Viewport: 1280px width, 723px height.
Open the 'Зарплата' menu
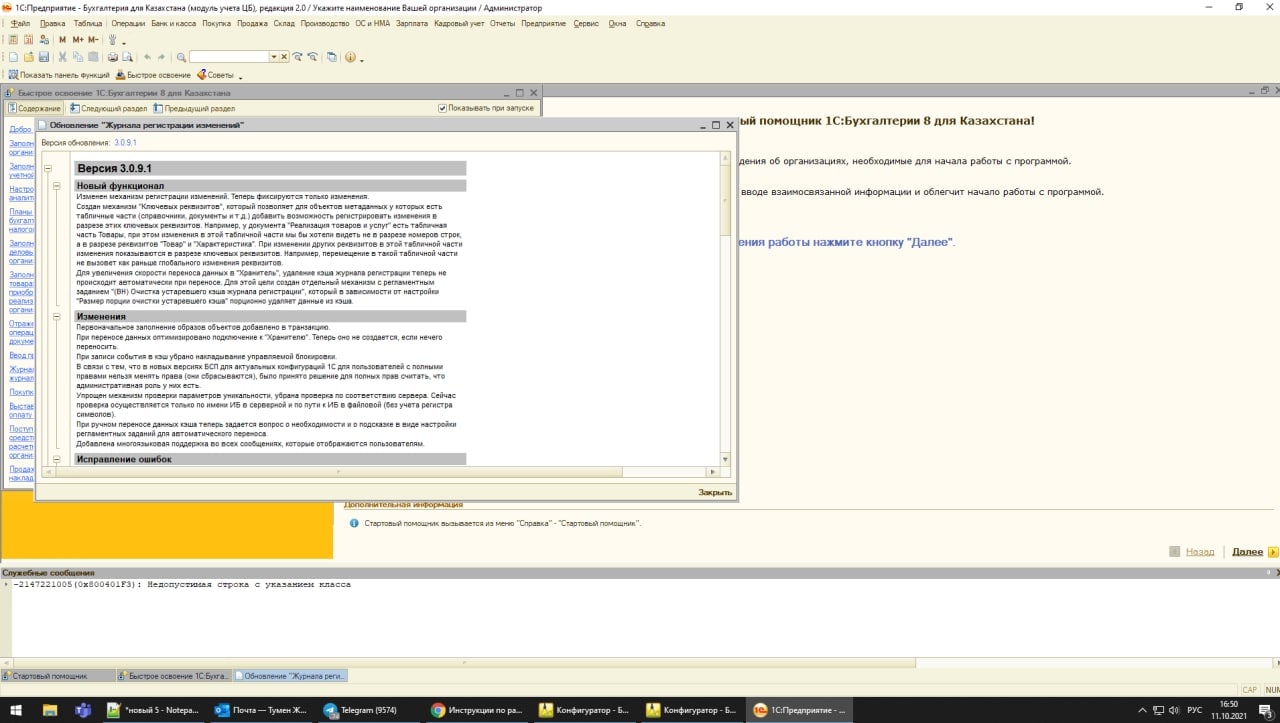(x=412, y=23)
